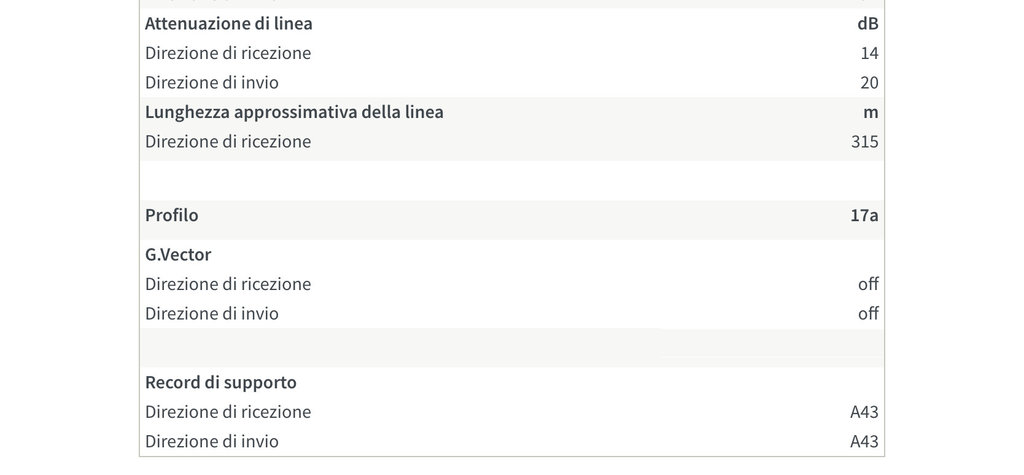Click the "Profilo" row label
Image resolution: width=1024 pixels, height=475 pixels.
coord(172,215)
